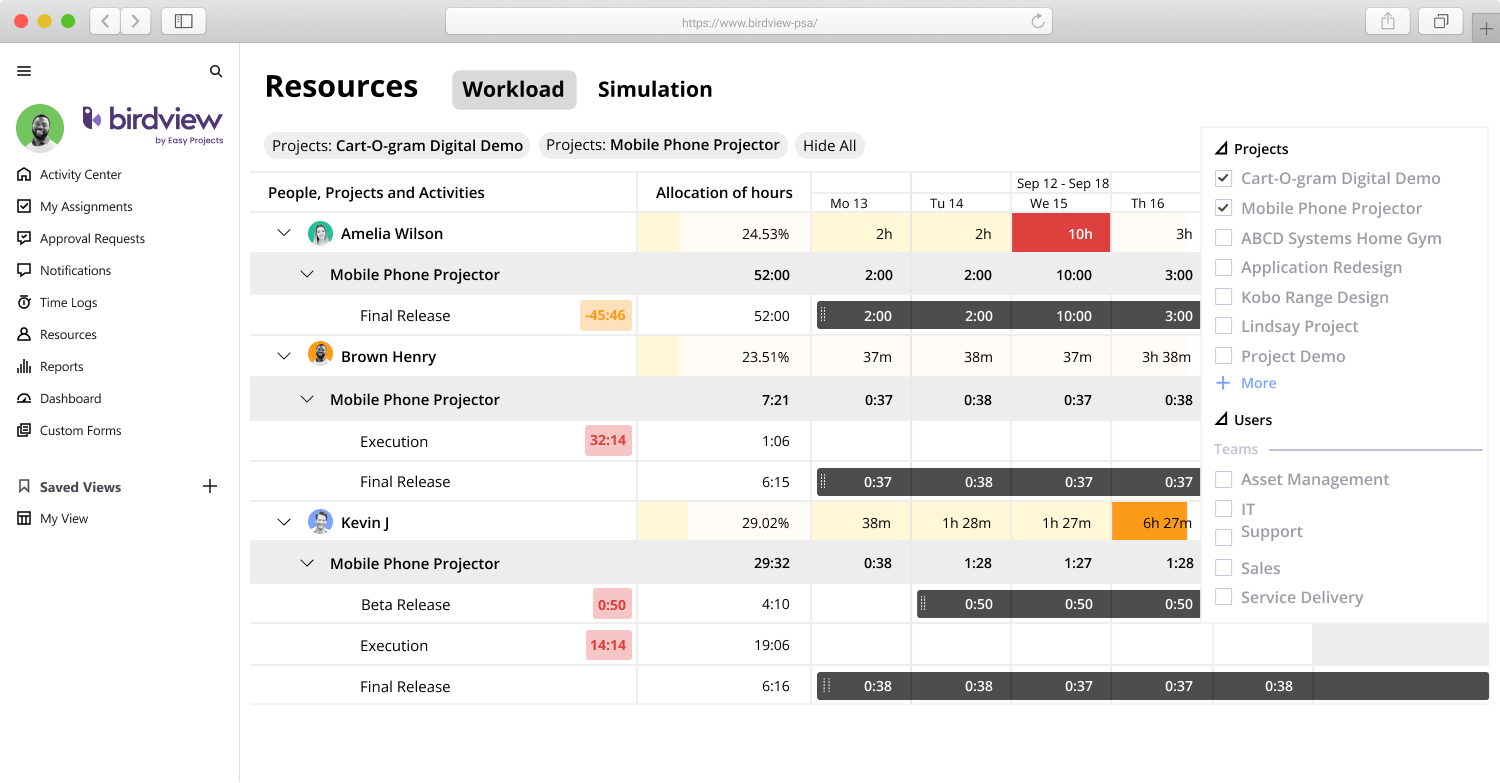Open Approval Requests

(22, 238)
